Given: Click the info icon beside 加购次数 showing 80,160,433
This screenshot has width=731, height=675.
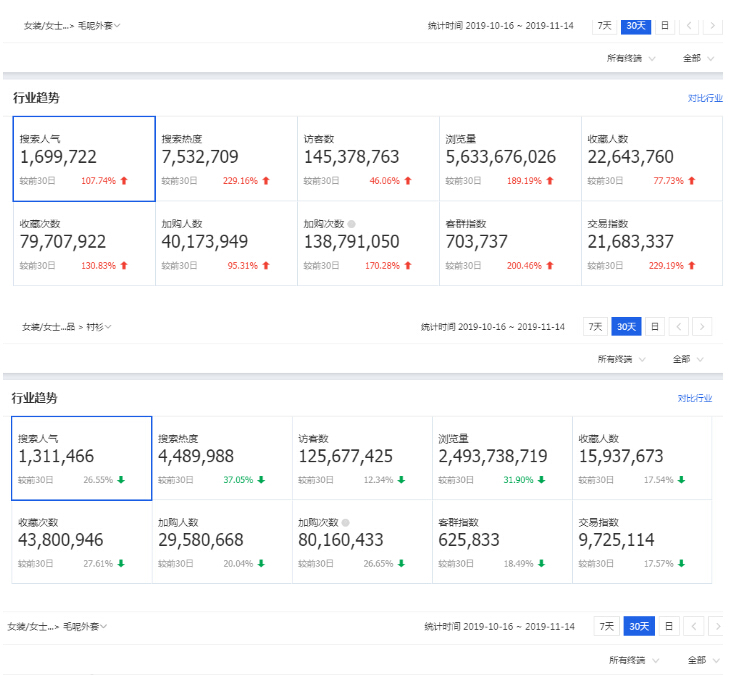Looking at the screenshot, I should pyautogui.click(x=345, y=523).
